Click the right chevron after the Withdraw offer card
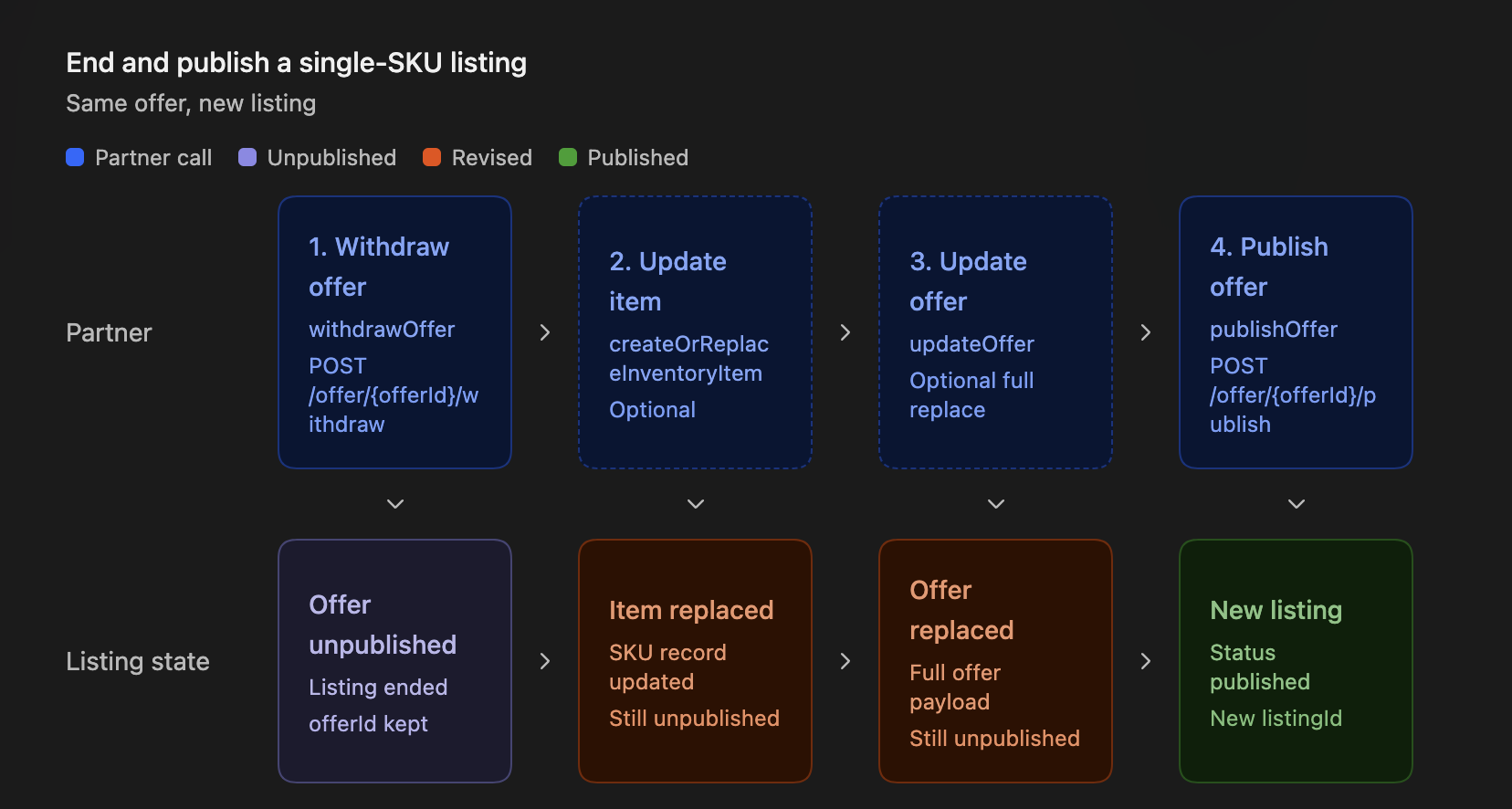The width and height of the screenshot is (1512, 809). [545, 332]
